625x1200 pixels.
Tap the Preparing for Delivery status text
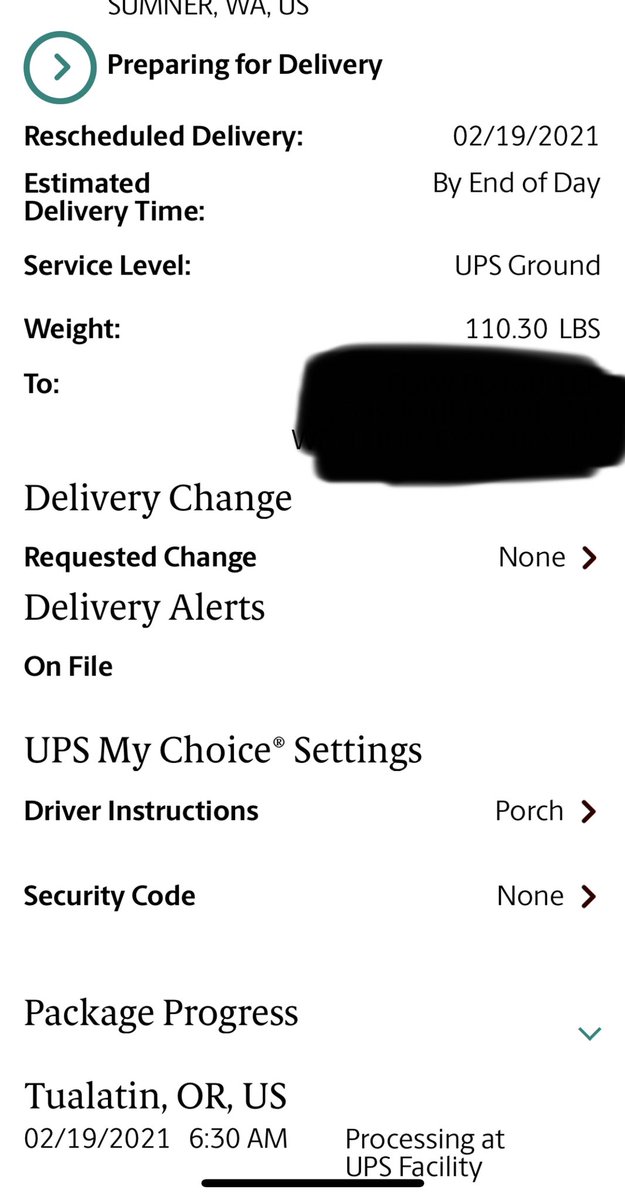coord(244,66)
